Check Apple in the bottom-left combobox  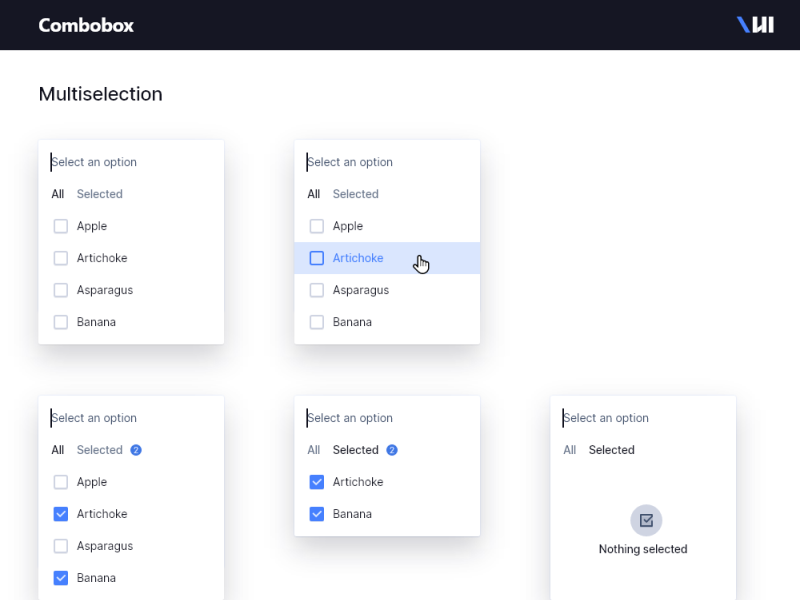pos(61,482)
